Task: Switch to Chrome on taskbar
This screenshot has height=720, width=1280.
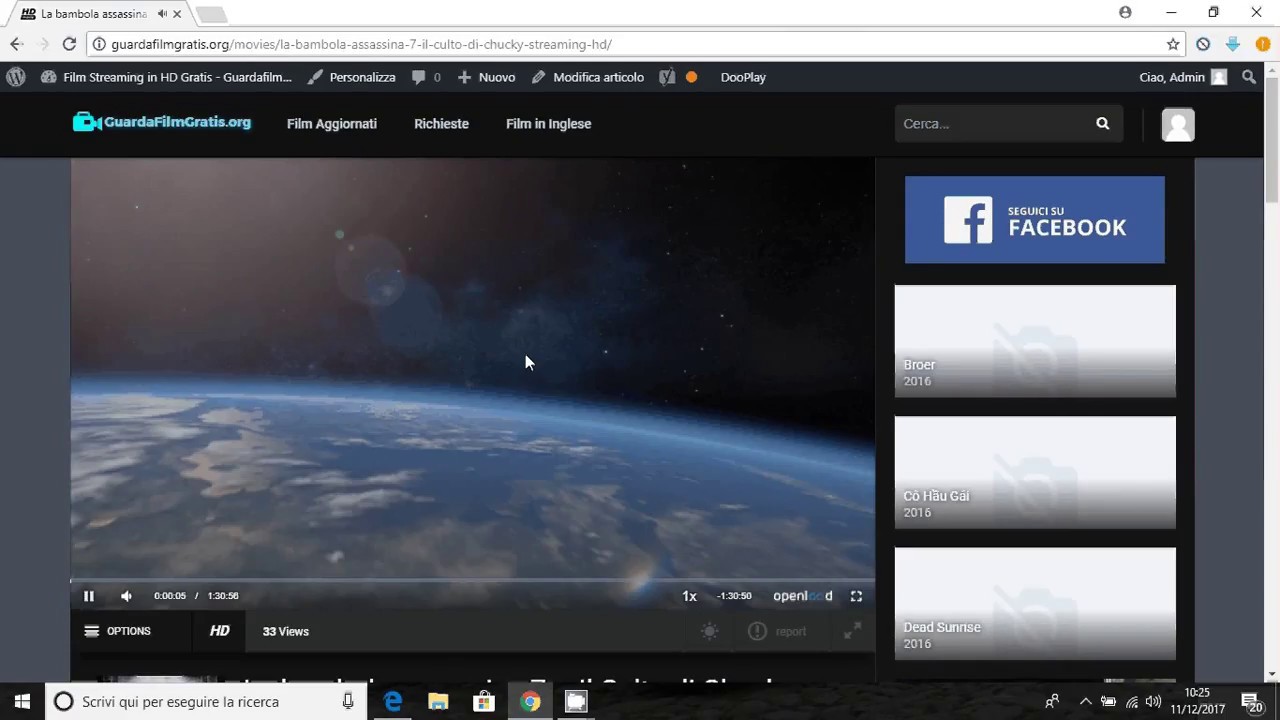Action: point(530,702)
